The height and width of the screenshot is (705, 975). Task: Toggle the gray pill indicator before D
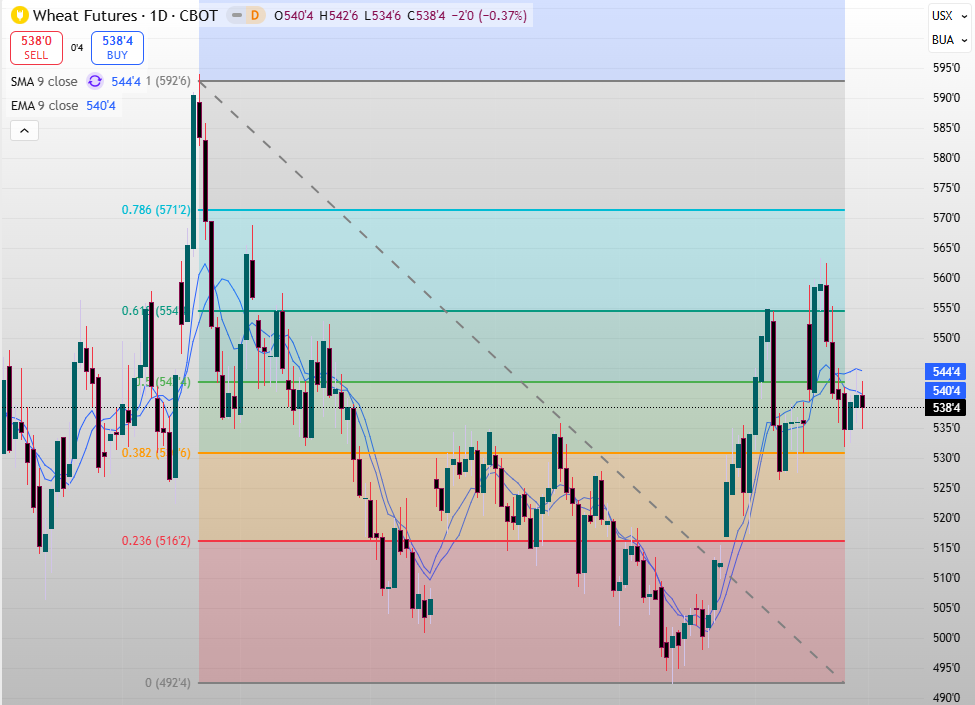236,15
